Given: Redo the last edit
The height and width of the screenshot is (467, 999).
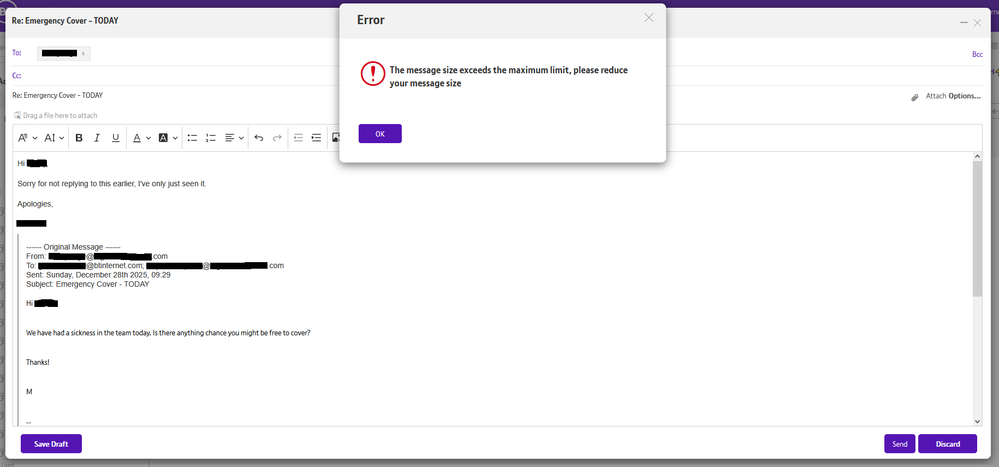Looking at the screenshot, I should coord(277,138).
